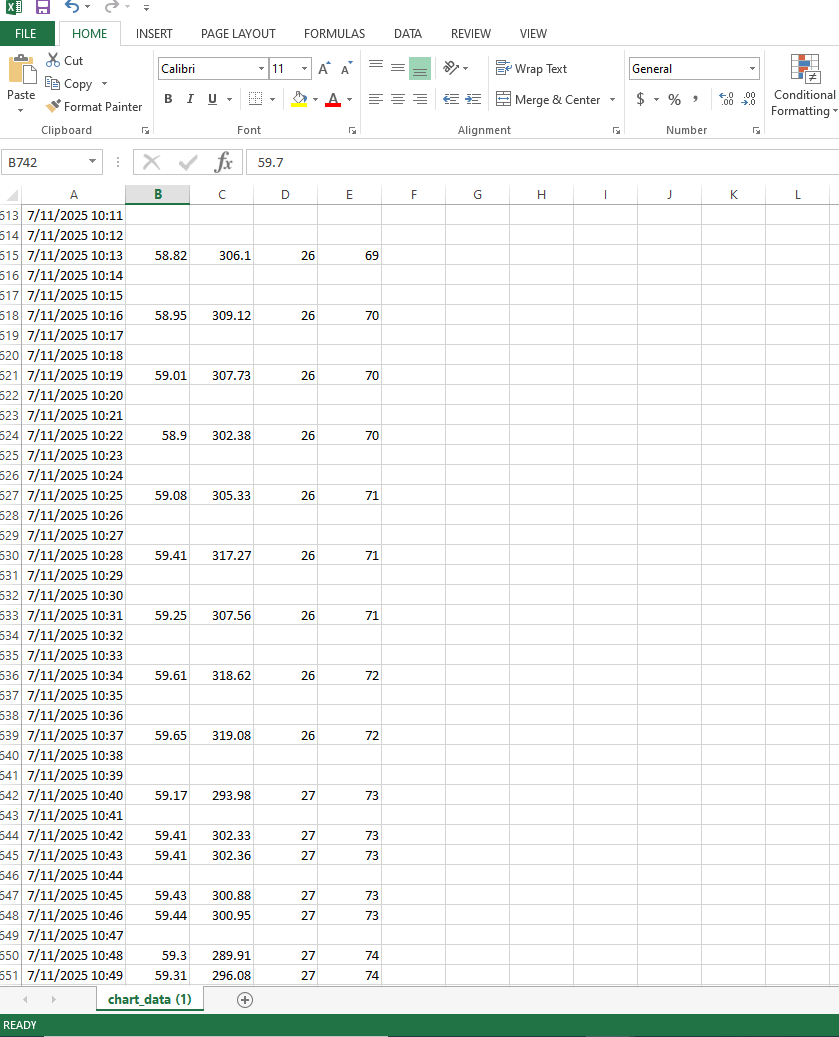Open the Font dialog launcher
Screen dimensions: 839x1037
352,131
